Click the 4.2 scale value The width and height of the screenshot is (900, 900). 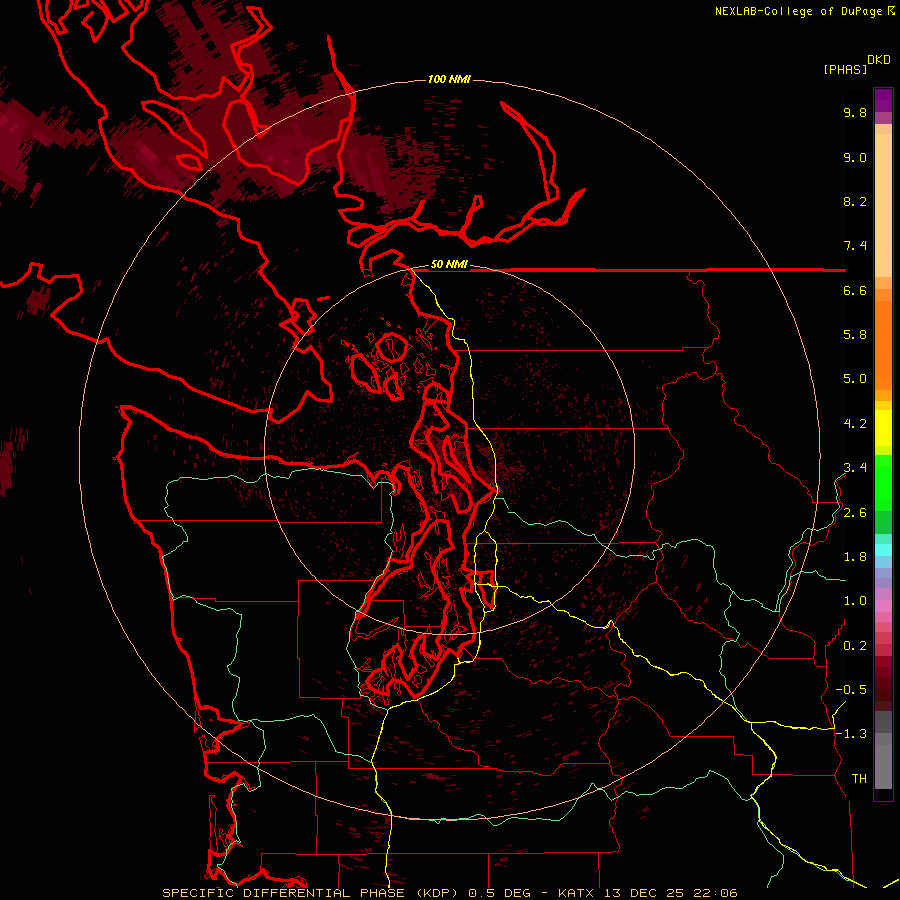pyautogui.click(x=855, y=424)
